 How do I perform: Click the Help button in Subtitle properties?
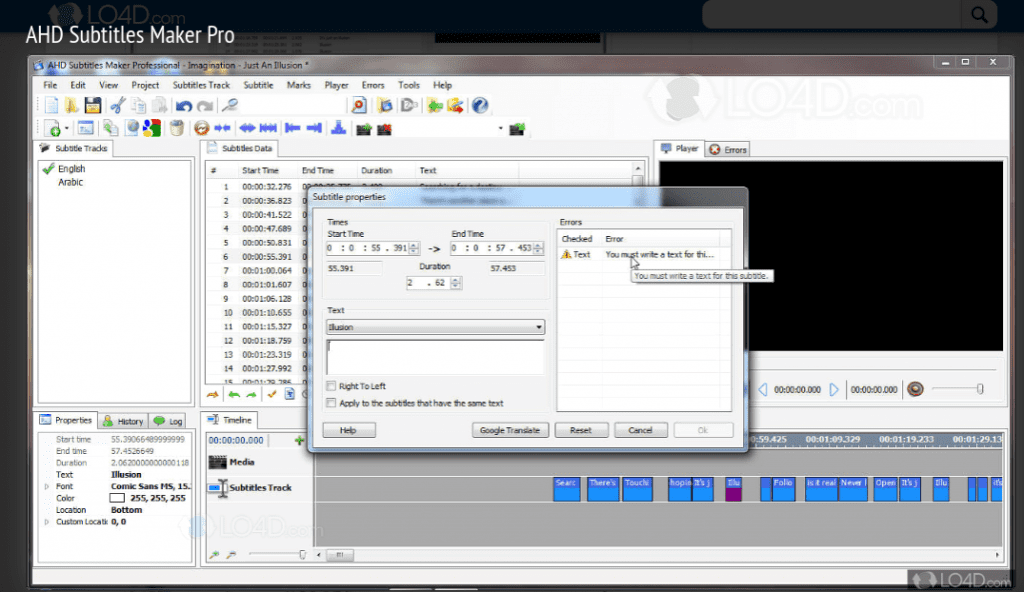click(348, 430)
